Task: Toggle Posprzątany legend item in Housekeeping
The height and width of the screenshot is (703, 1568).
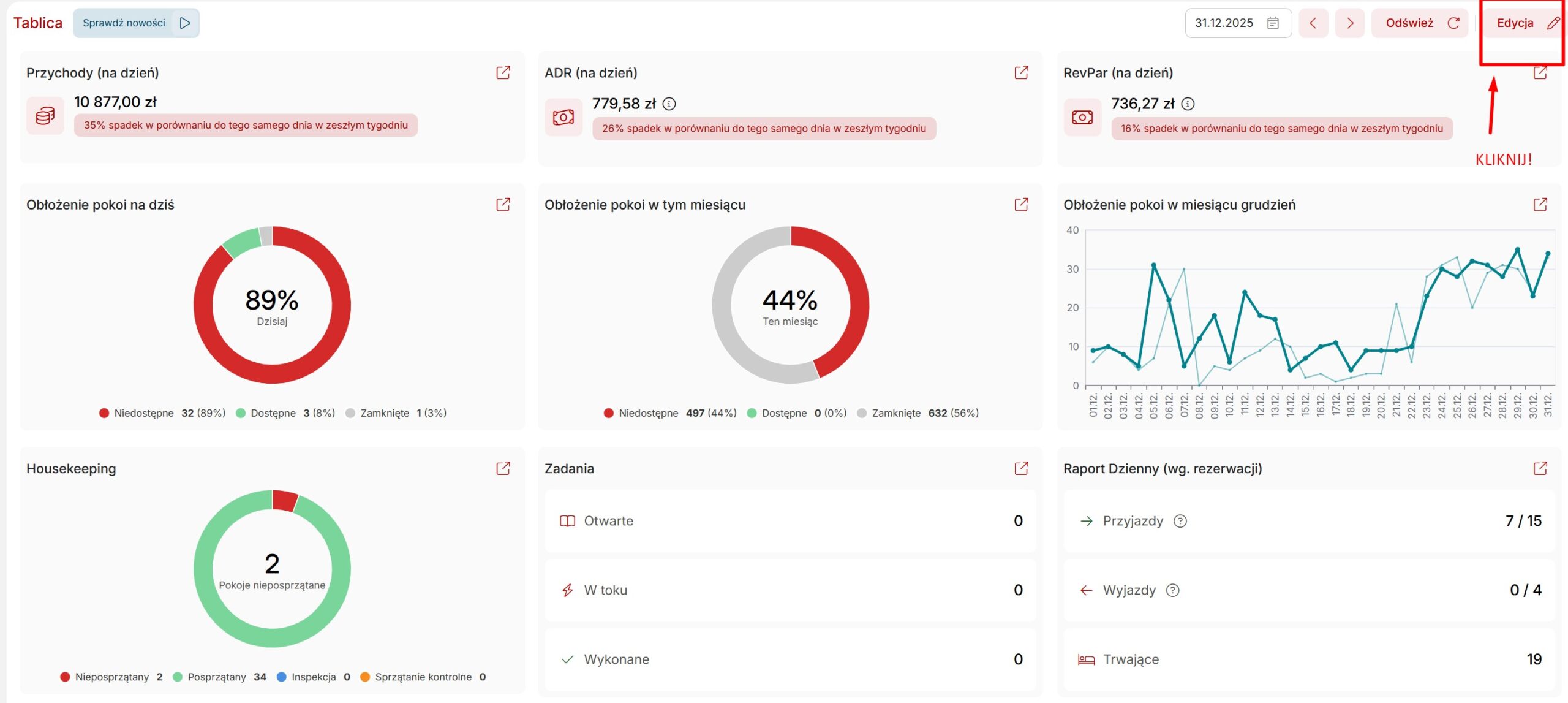Action: click(x=216, y=677)
